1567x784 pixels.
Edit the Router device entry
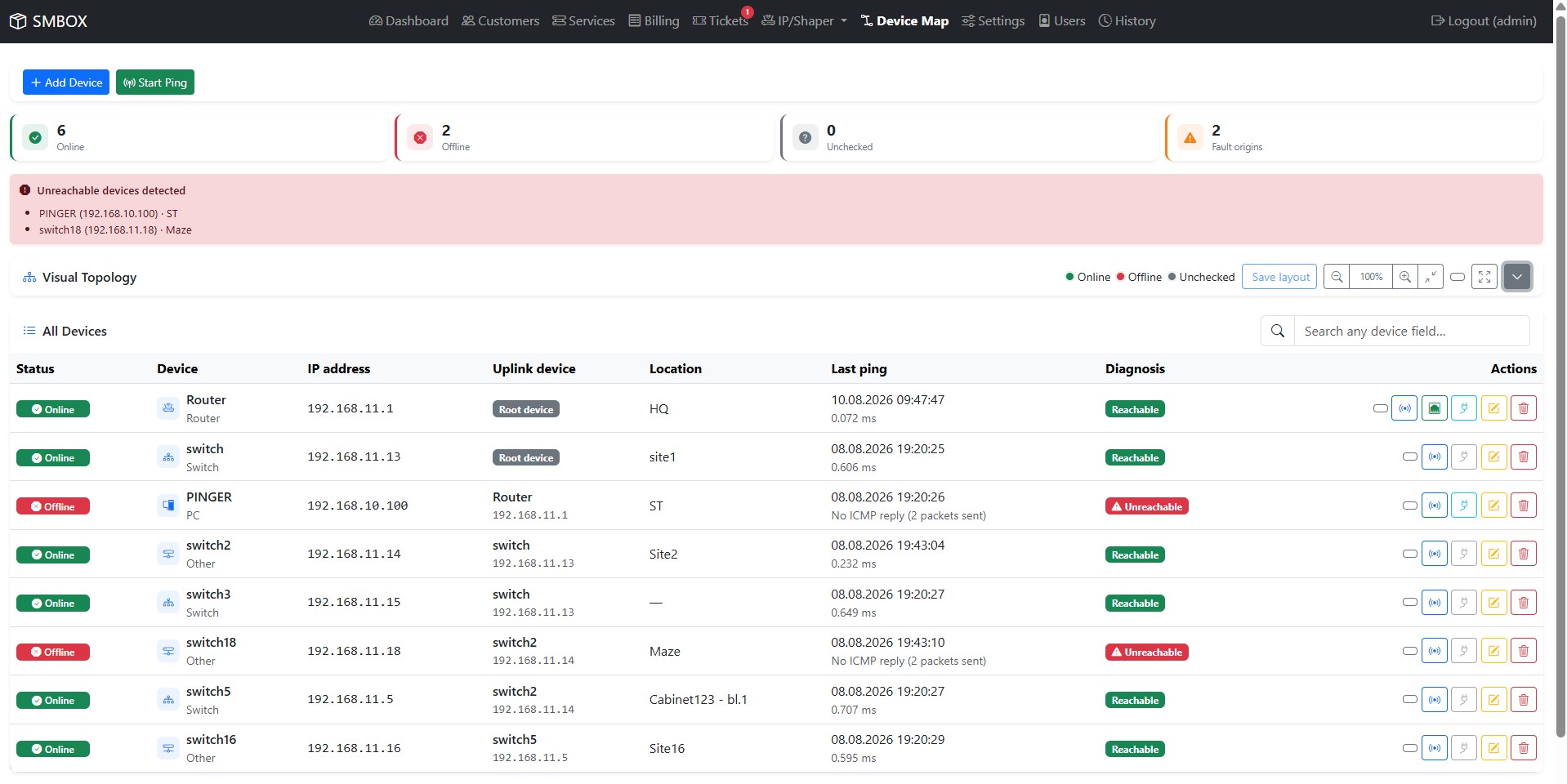(x=1493, y=408)
